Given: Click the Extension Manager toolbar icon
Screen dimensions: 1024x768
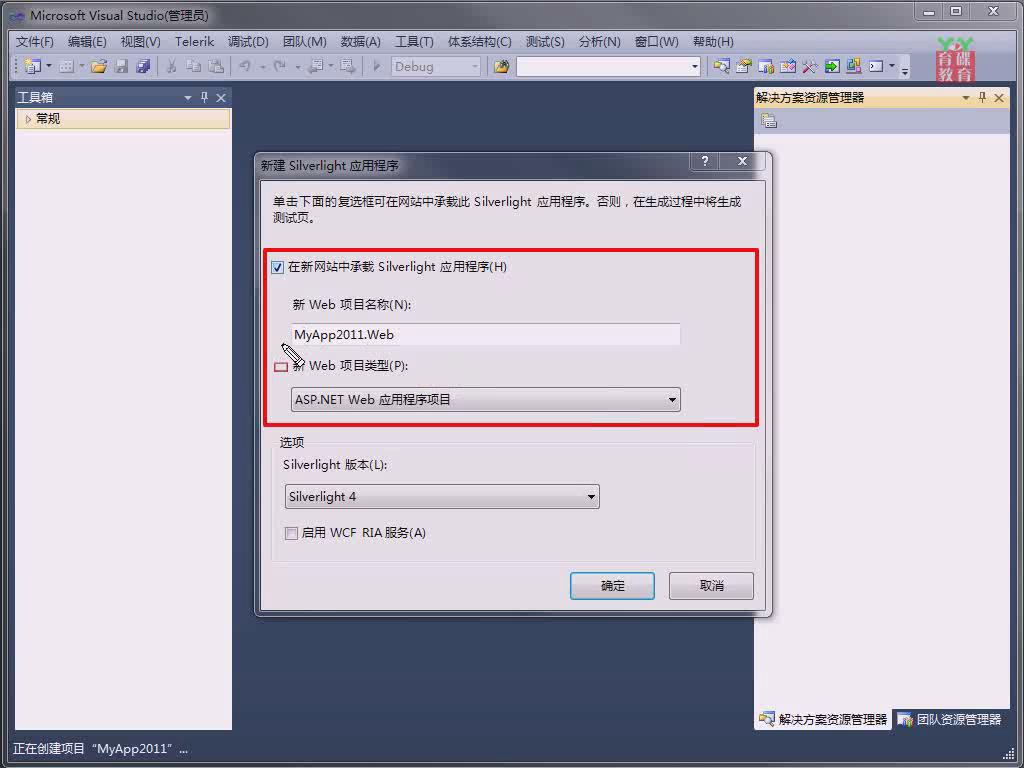Looking at the screenshot, I should (854, 66).
